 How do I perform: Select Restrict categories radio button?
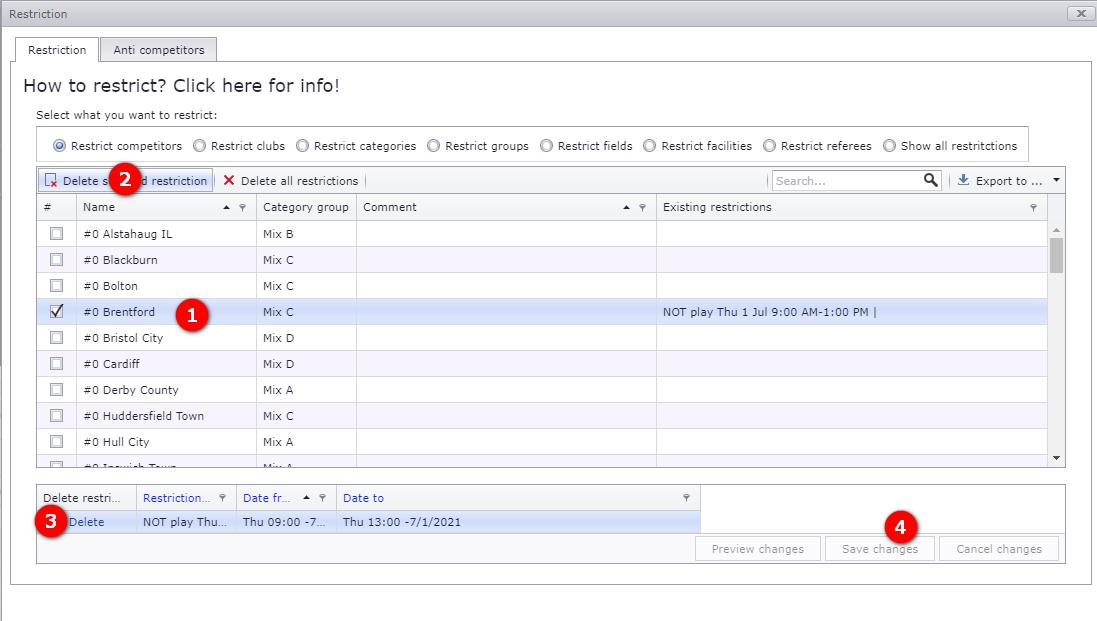tap(302, 145)
